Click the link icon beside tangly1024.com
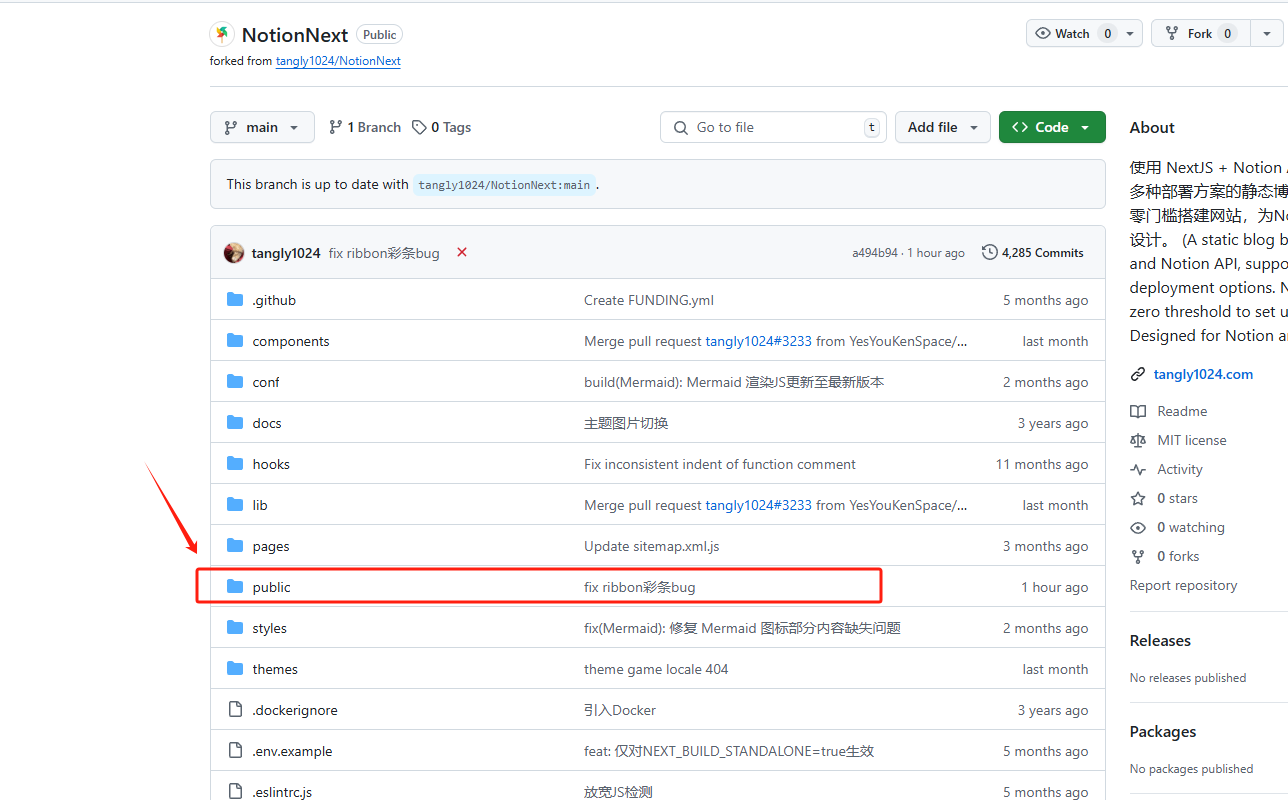Image resolution: width=1288 pixels, height=800 pixels. click(x=1138, y=375)
